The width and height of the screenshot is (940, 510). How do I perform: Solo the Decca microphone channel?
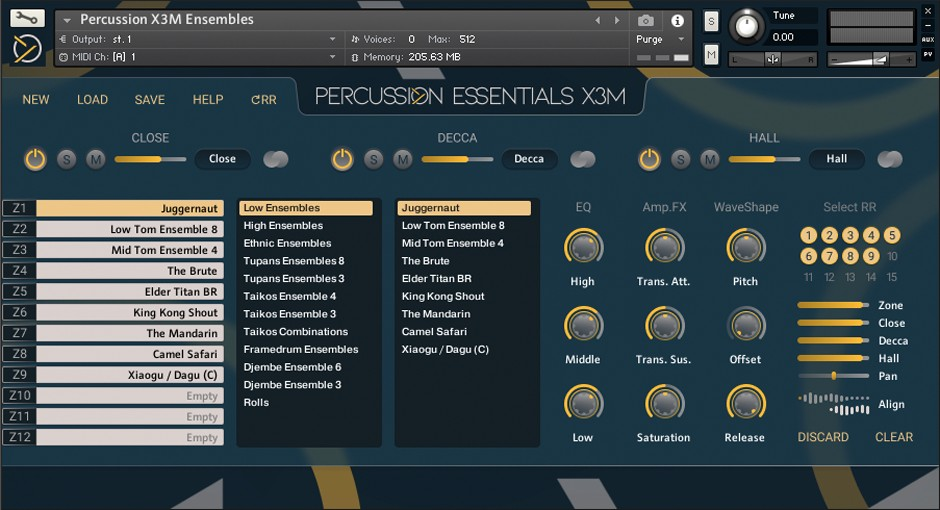[373, 159]
